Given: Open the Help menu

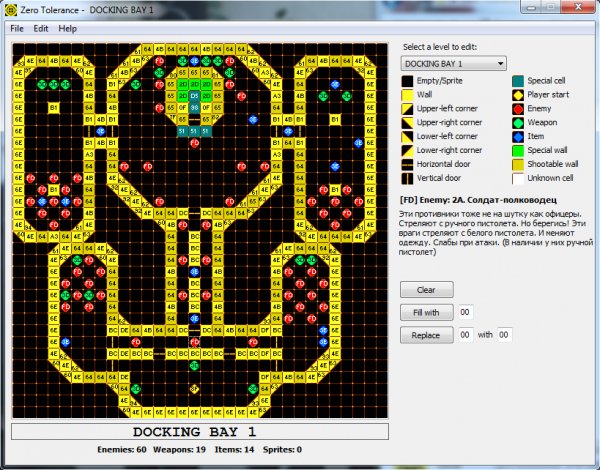Looking at the screenshot, I should [x=67, y=29].
